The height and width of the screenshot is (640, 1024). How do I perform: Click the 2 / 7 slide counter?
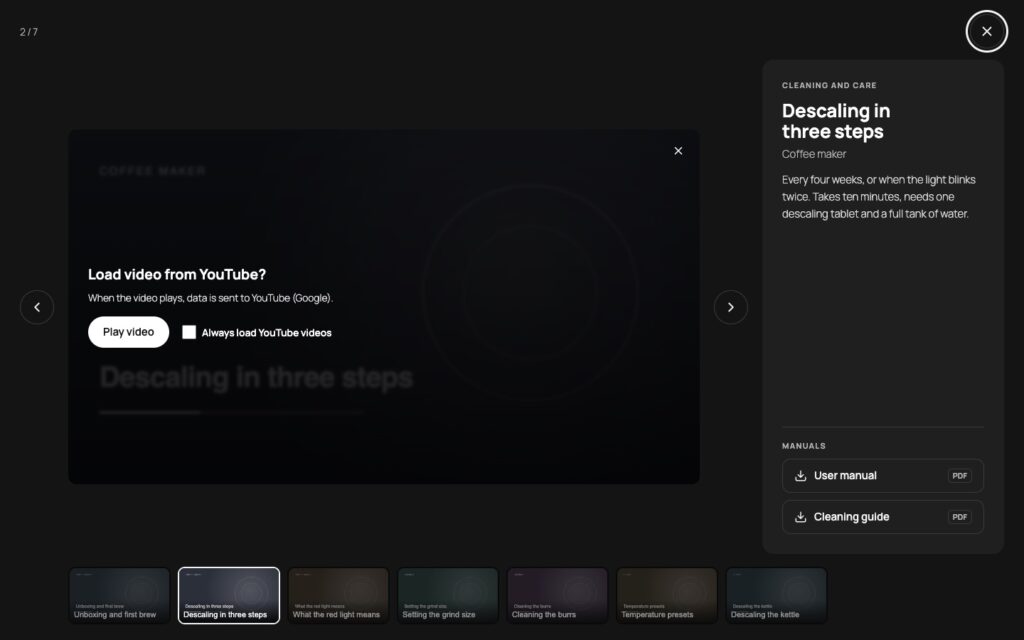(x=29, y=32)
